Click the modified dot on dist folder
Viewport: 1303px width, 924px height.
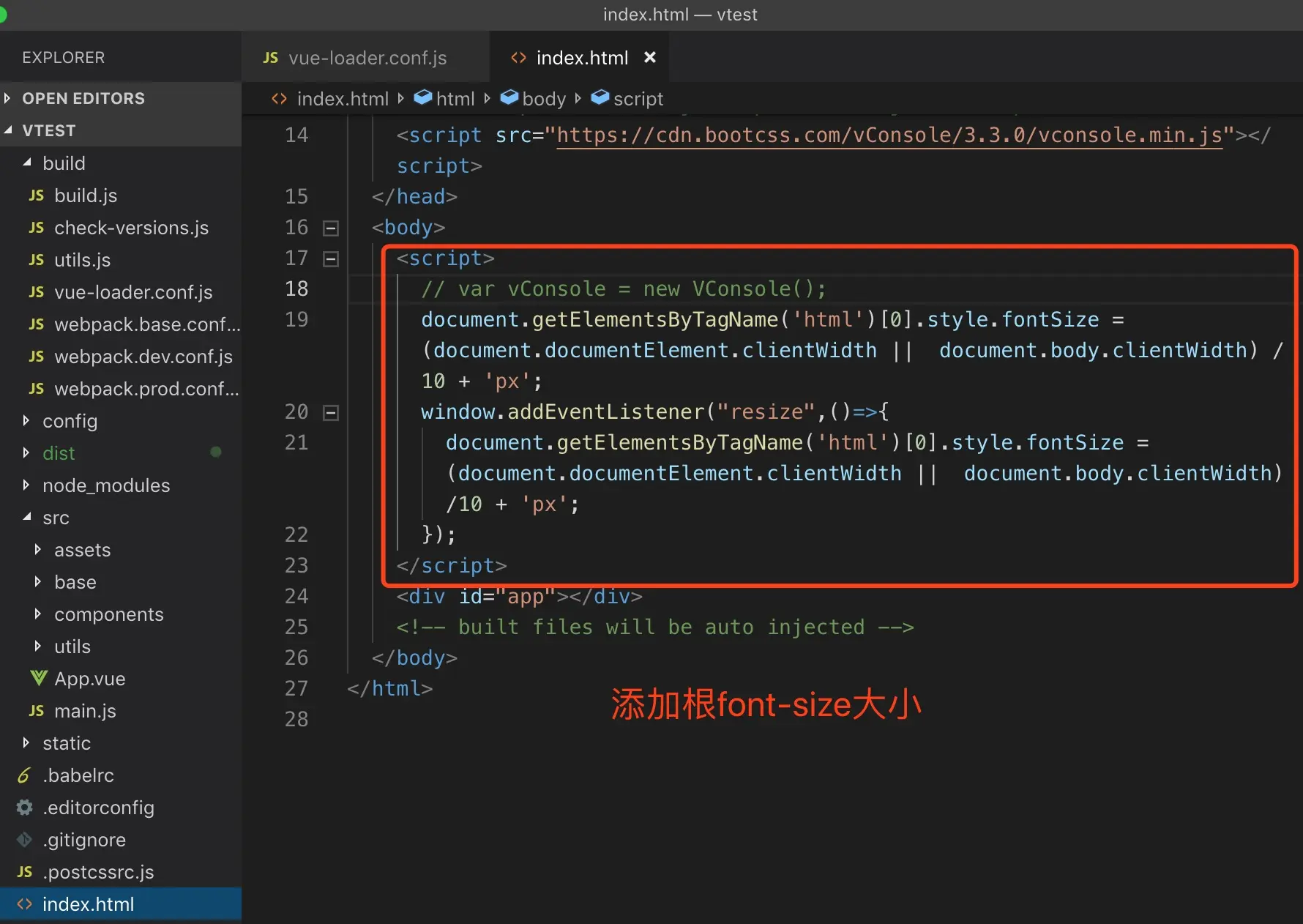[216, 452]
